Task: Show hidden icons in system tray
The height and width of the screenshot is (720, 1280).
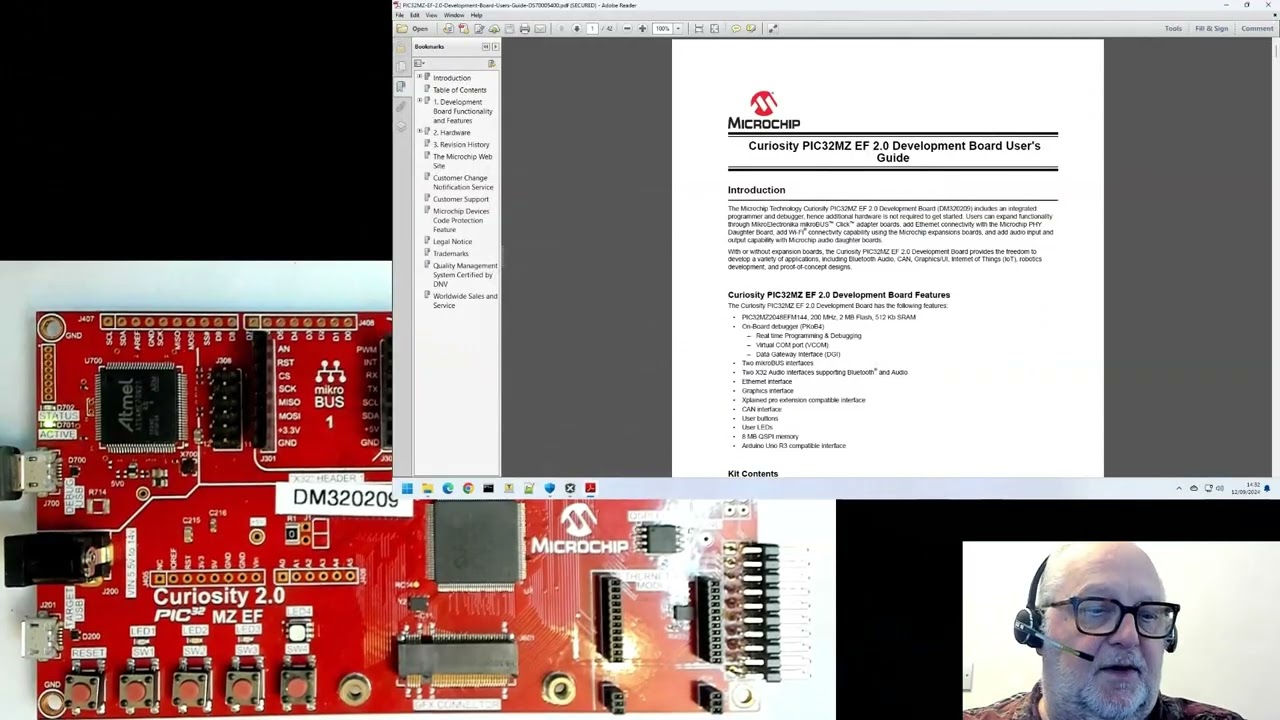Action: 1179,489
